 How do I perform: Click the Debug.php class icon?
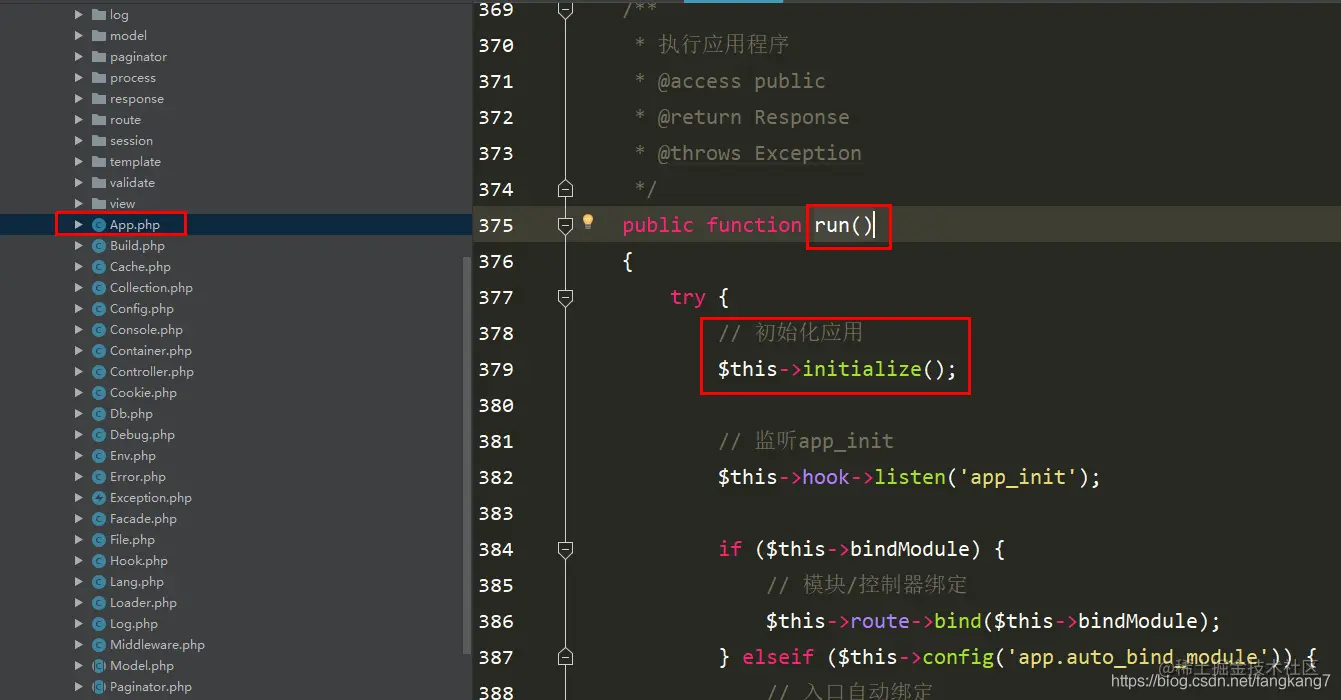pos(99,435)
